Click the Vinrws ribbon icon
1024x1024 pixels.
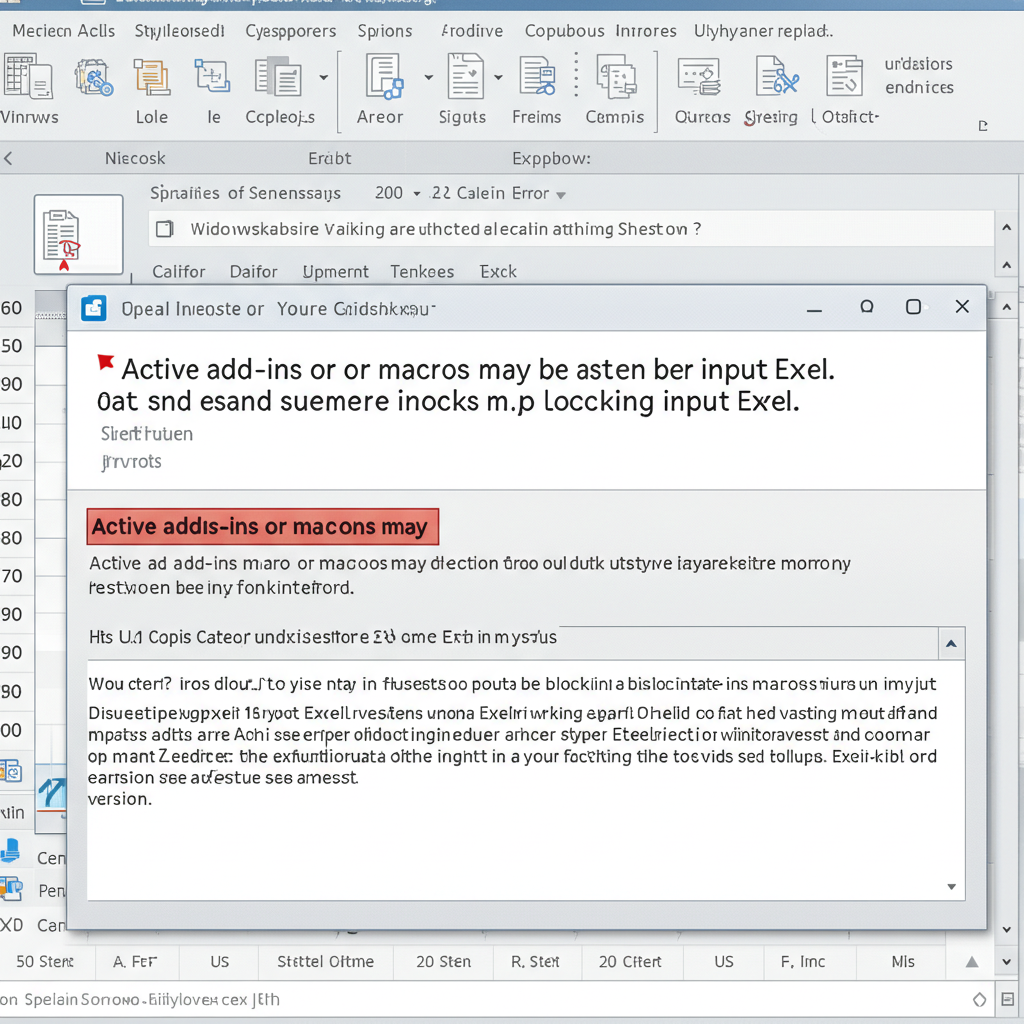tap(27, 76)
